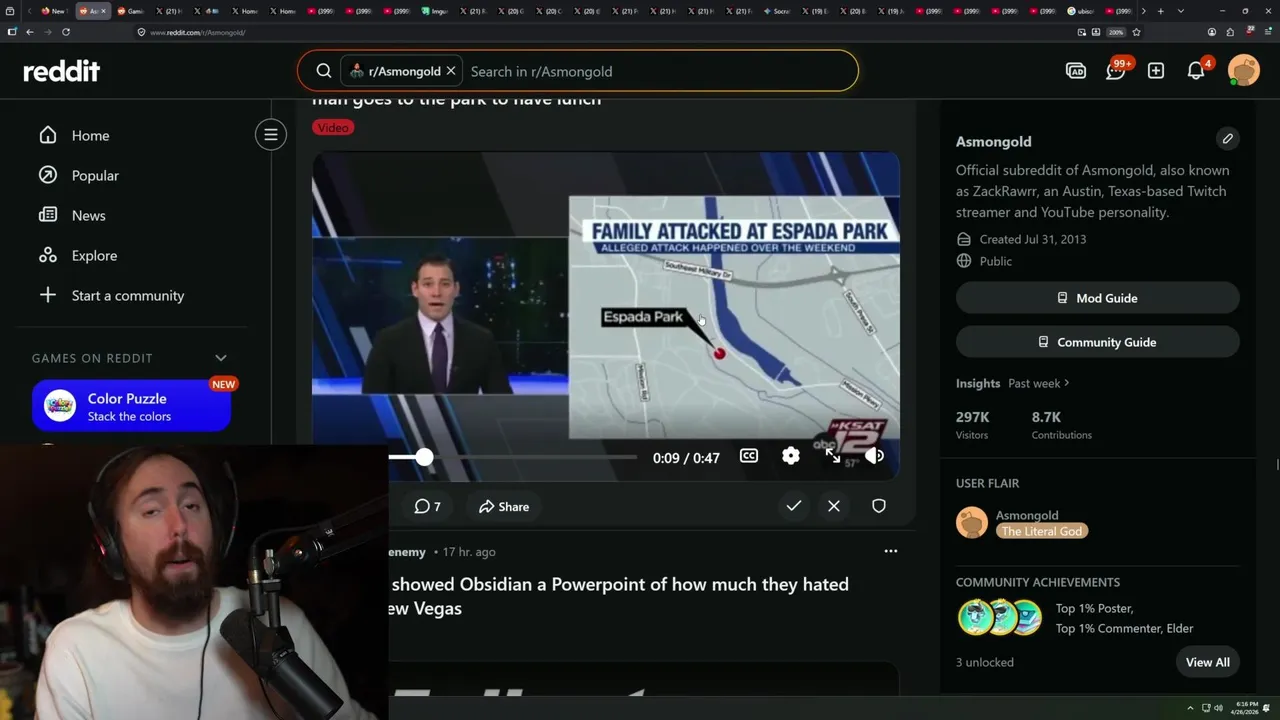This screenshot has width=1280, height=720.
Task: Click the Video flair tag
Action: (333, 127)
